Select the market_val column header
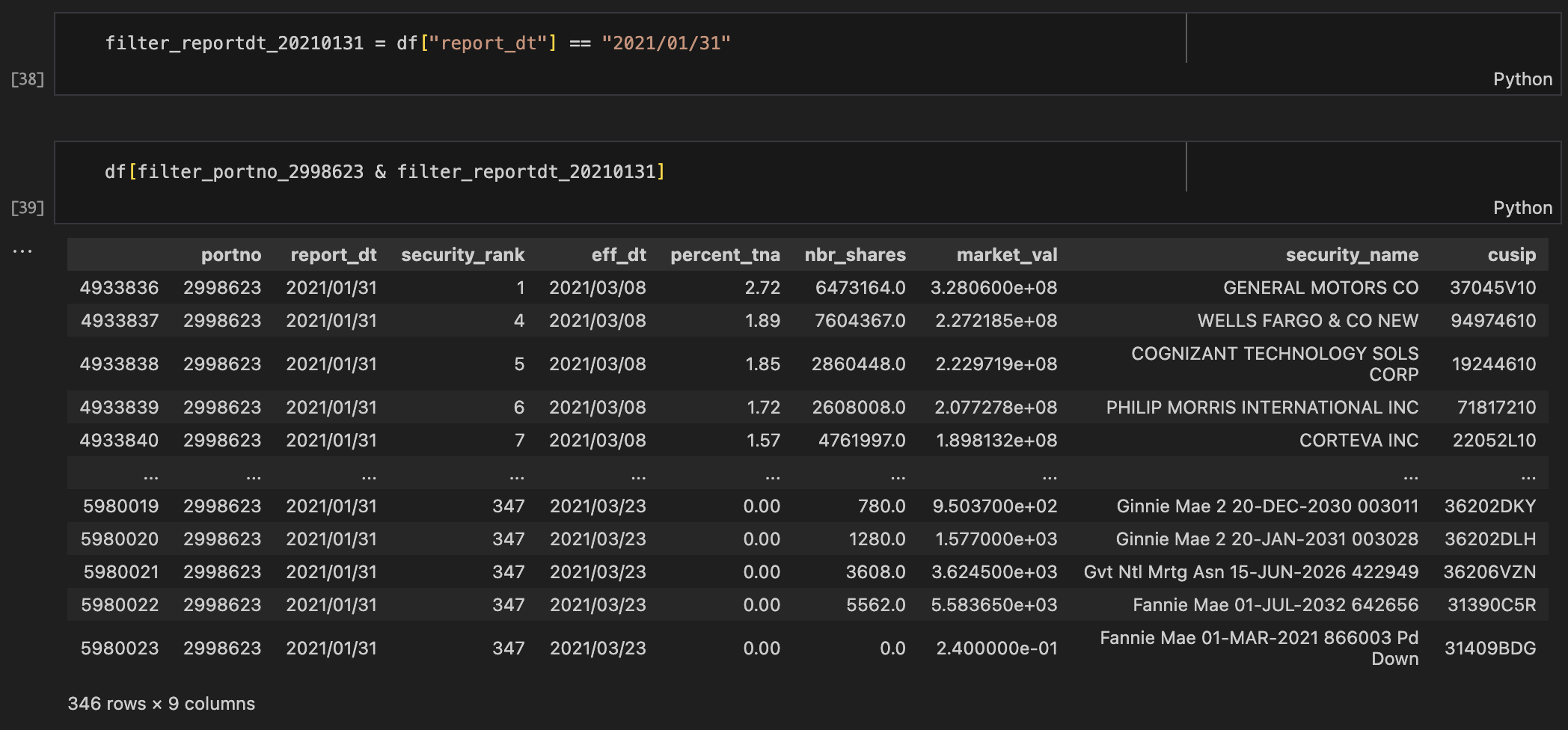The height and width of the screenshot is (730, 1568). 1007,255
